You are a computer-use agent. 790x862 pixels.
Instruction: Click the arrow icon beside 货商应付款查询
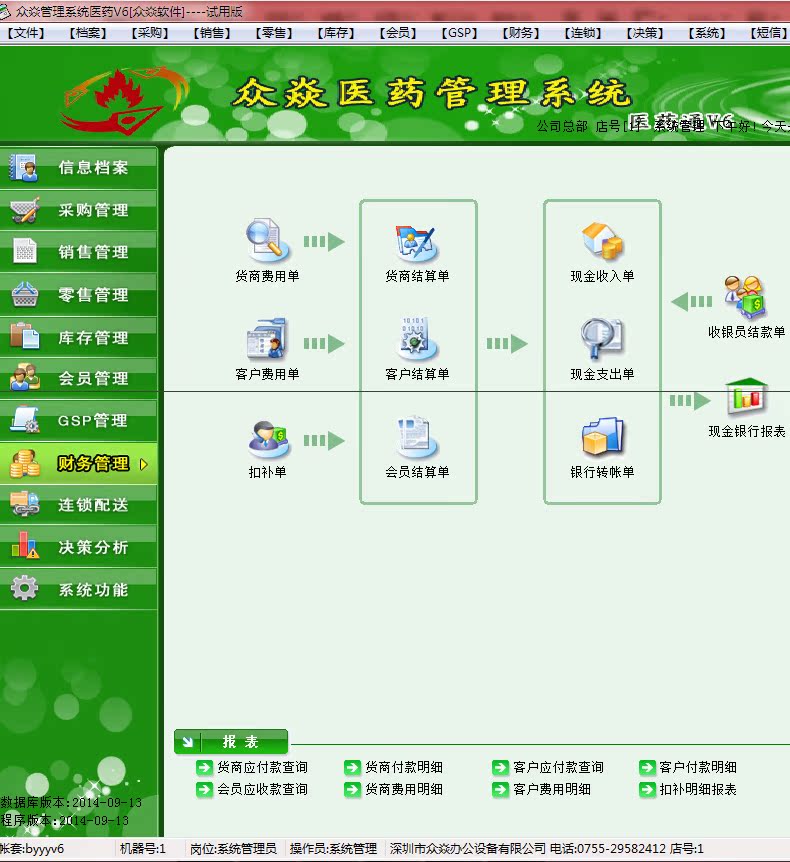[204, 767]
